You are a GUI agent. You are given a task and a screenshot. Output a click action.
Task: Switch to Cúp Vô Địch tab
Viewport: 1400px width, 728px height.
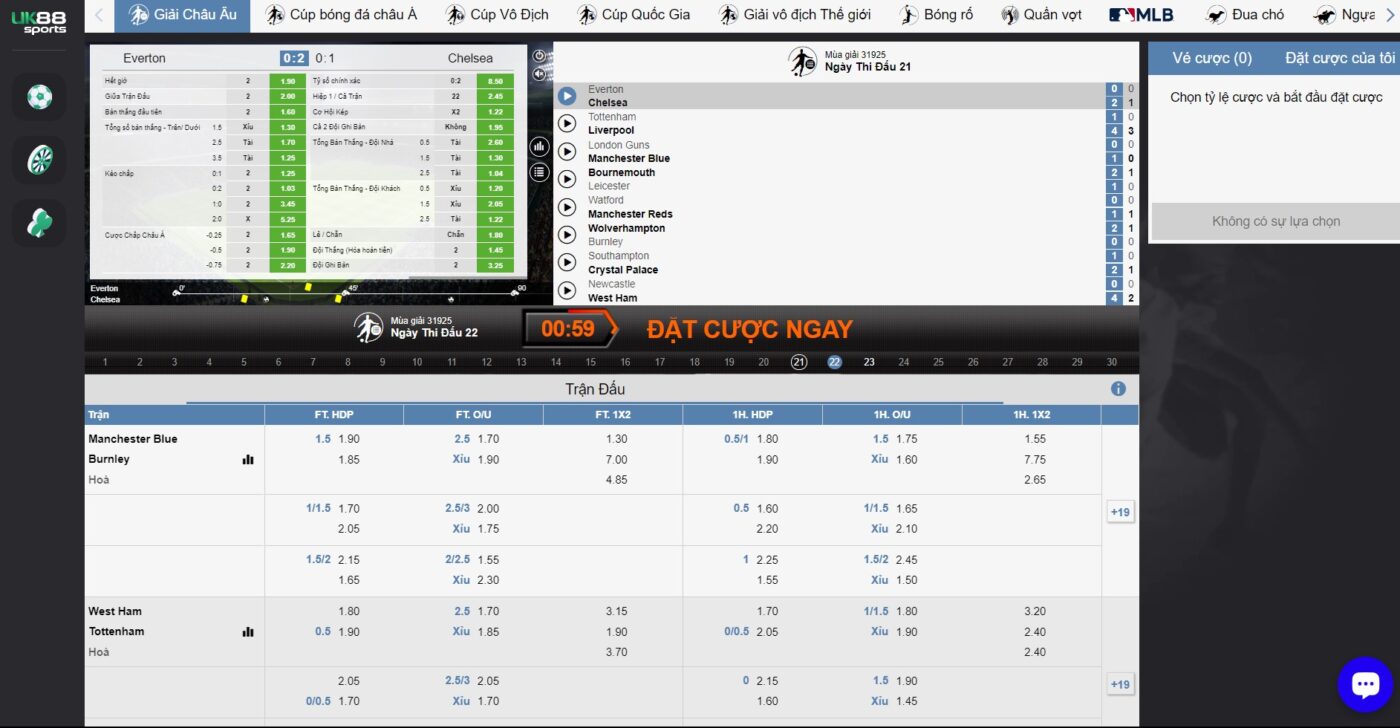(x=497, y=15)
